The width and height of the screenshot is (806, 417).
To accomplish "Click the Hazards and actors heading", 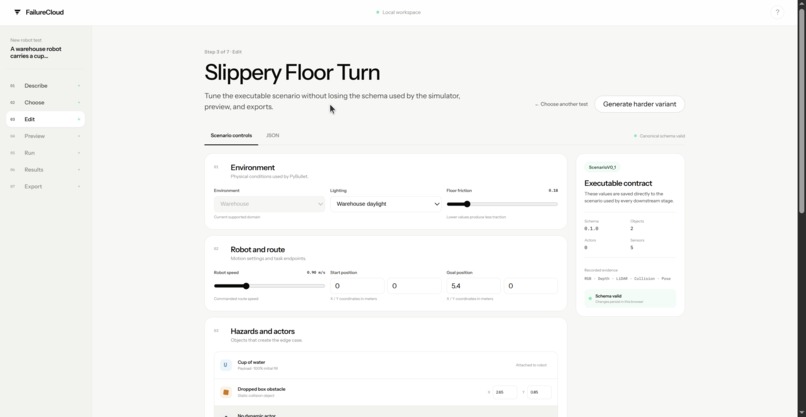I will point(263,332).
